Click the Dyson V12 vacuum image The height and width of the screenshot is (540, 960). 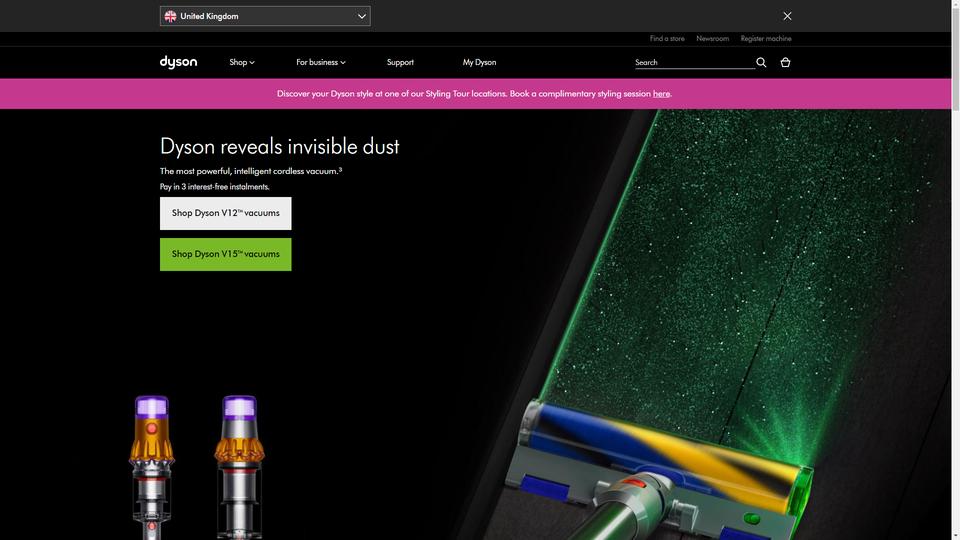click(151, 467)
